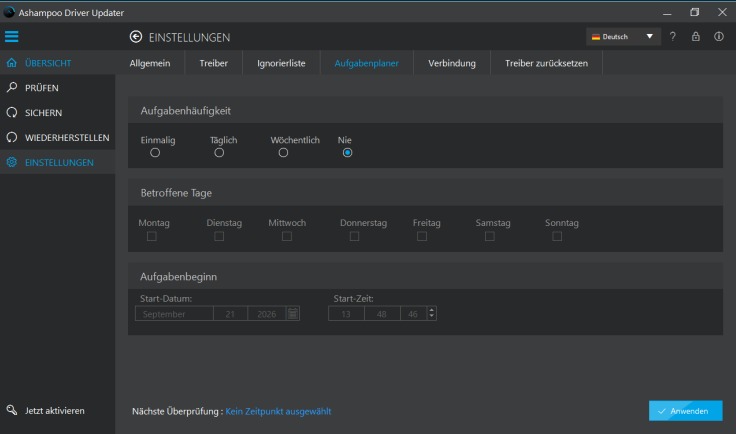The image size is (736, 434).
Task: Click the lock icon in header
Action: pyautogui.click(x=696, y=37)
